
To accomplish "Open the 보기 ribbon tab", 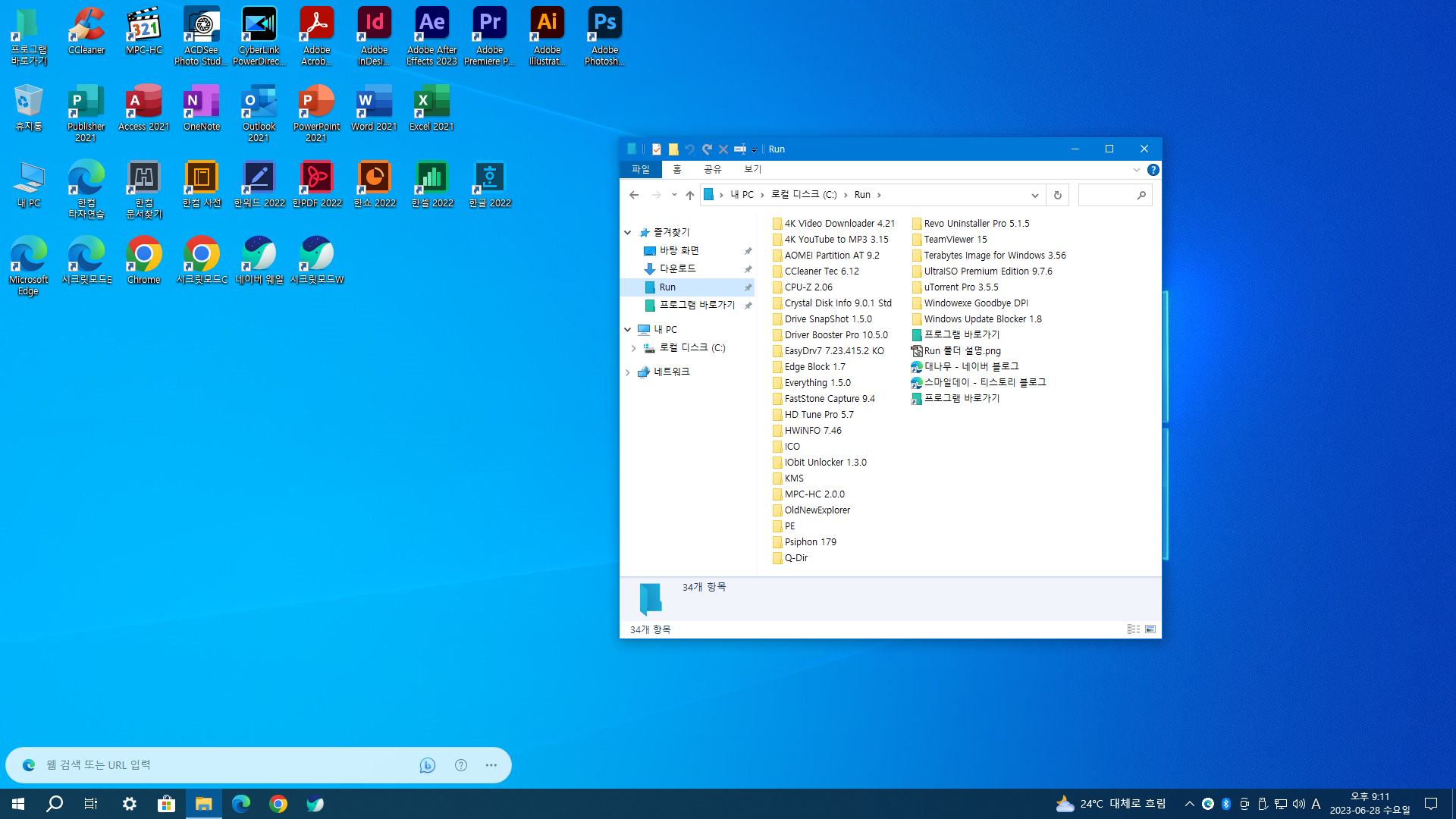I will point(752,169).
